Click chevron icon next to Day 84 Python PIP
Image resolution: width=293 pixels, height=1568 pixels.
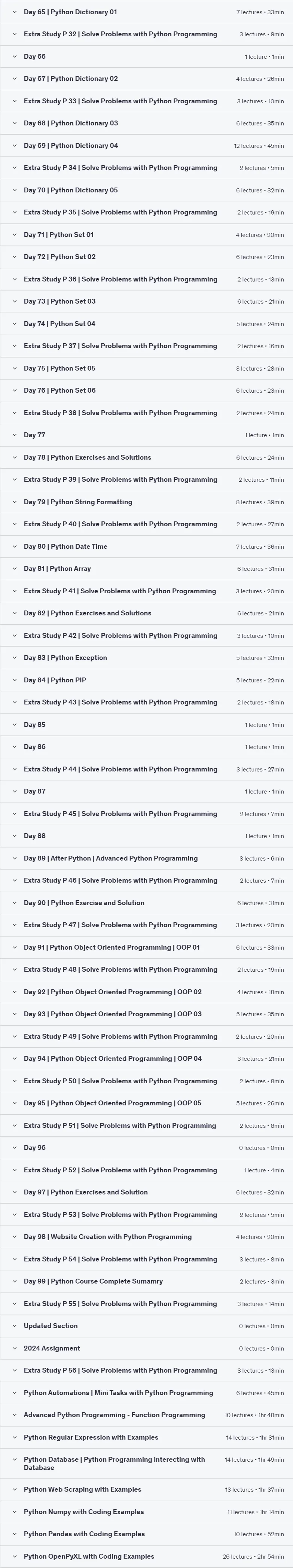[x=15, y=680]
